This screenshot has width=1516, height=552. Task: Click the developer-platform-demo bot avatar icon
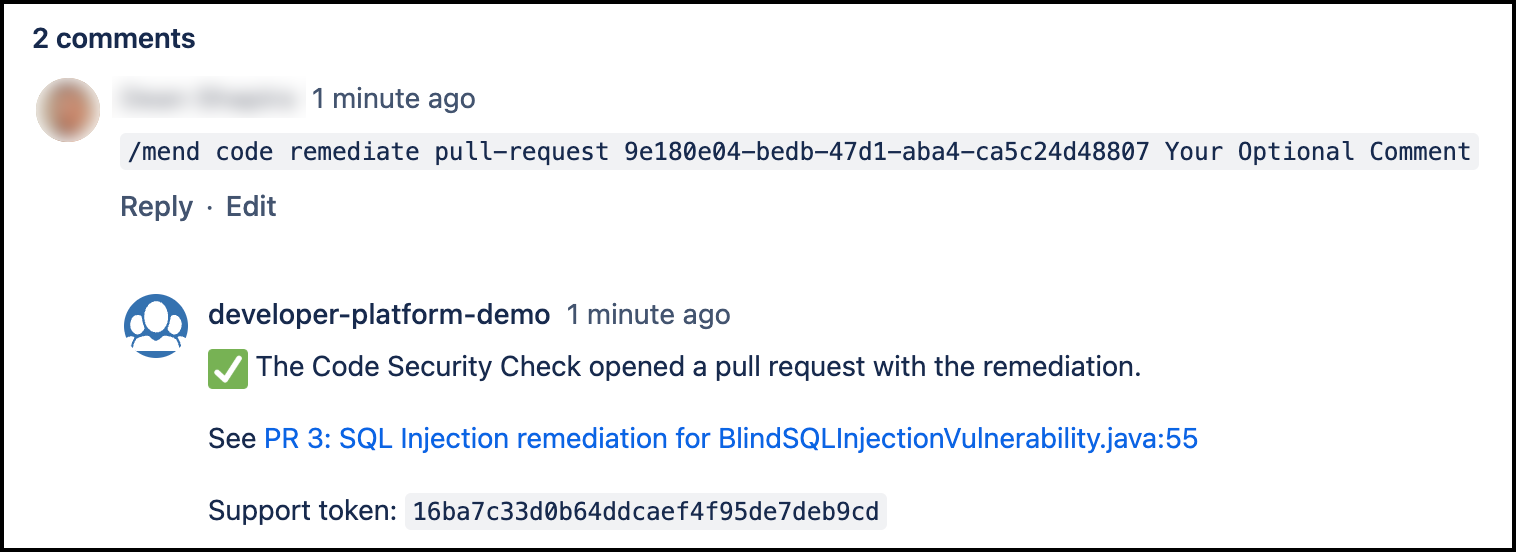(x=155, y=326)
